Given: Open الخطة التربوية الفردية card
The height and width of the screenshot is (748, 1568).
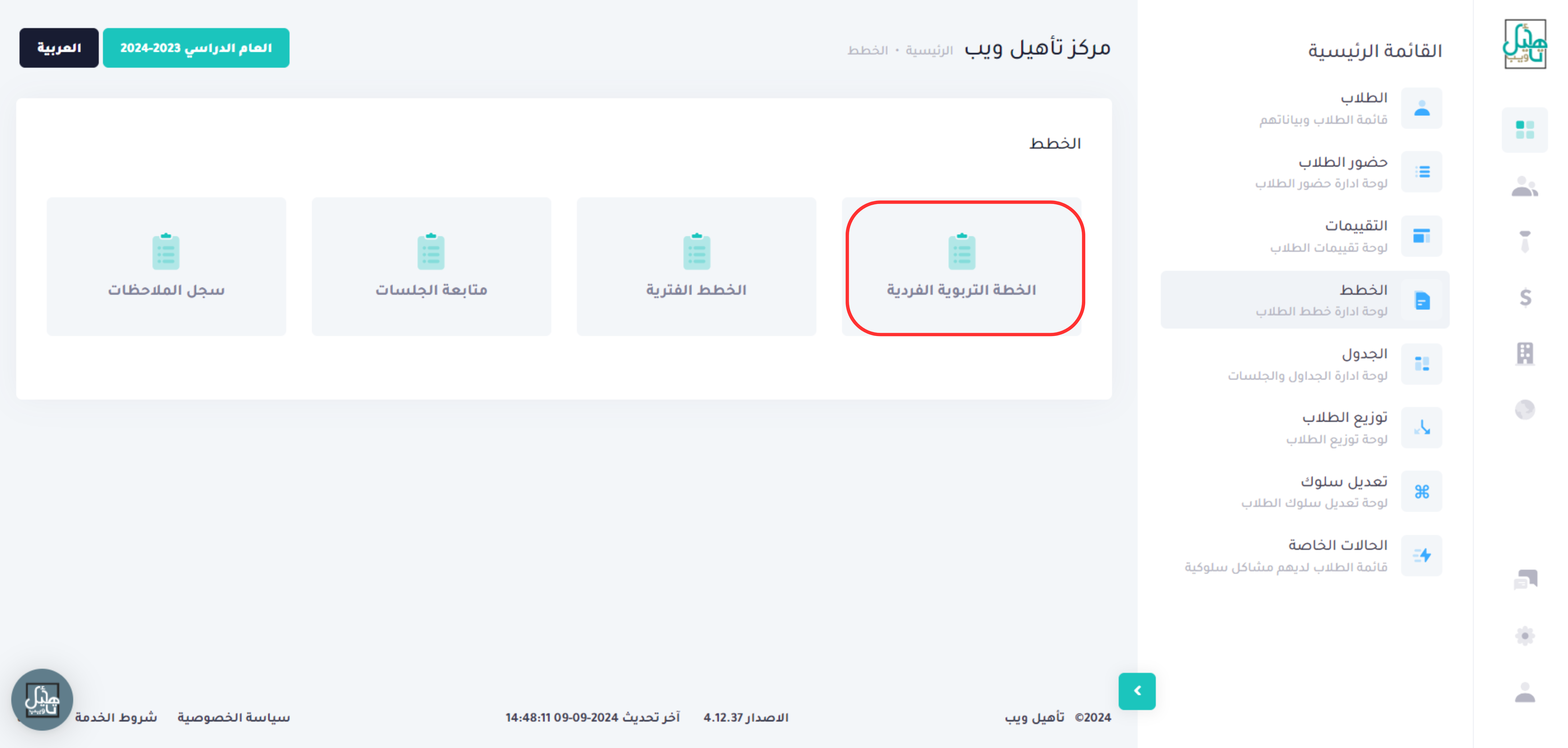Looking at the screenshot, I should 962,267.
